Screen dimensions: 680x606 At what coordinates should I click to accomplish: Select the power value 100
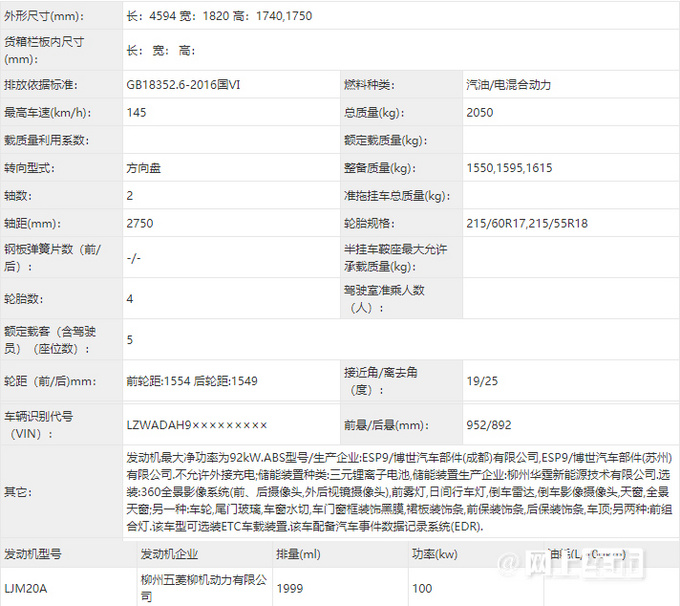point(422,589)
